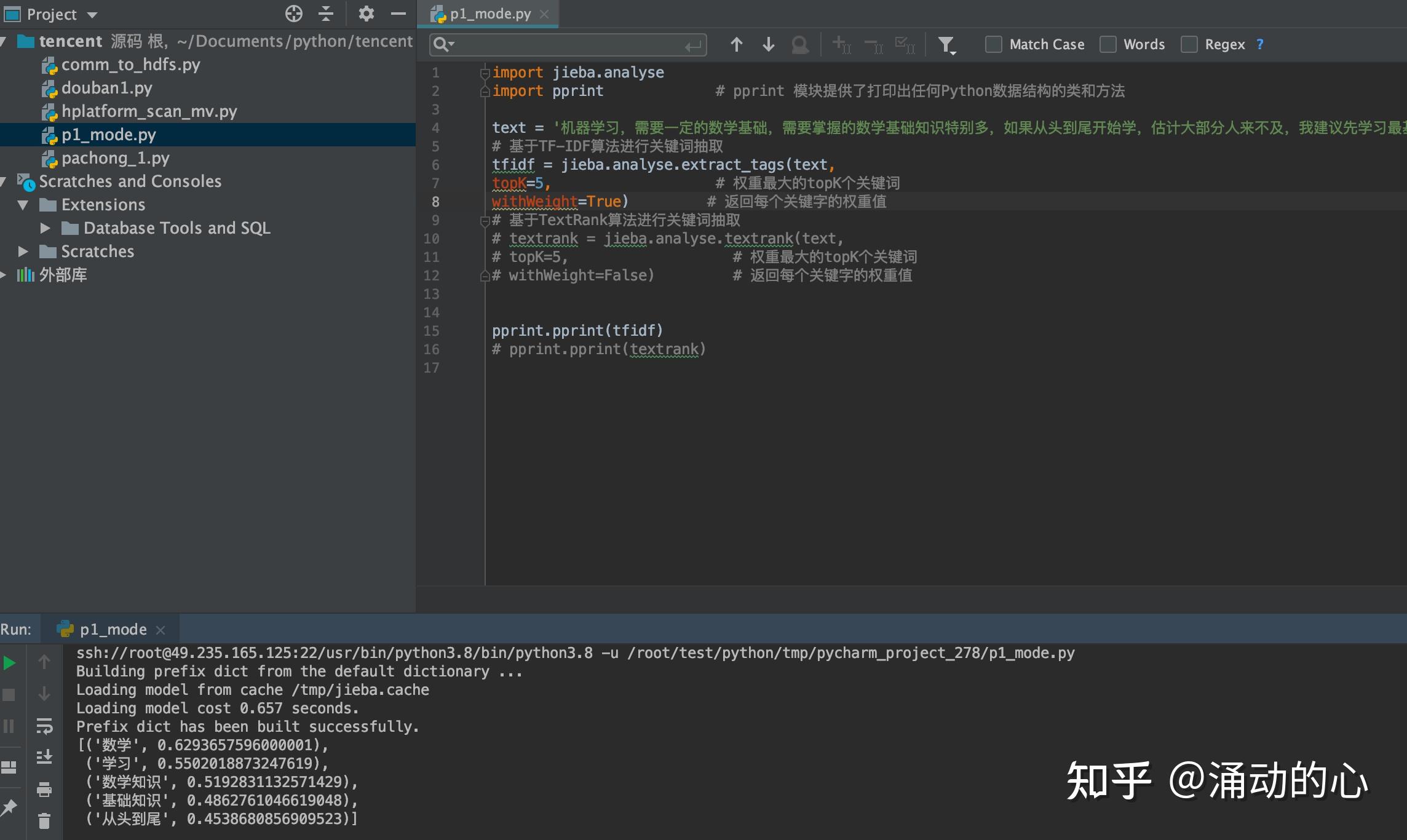The width and height of the screenshot is (1407, 840).
Task: Open Regex help via the question mark
Action: 1259,44
